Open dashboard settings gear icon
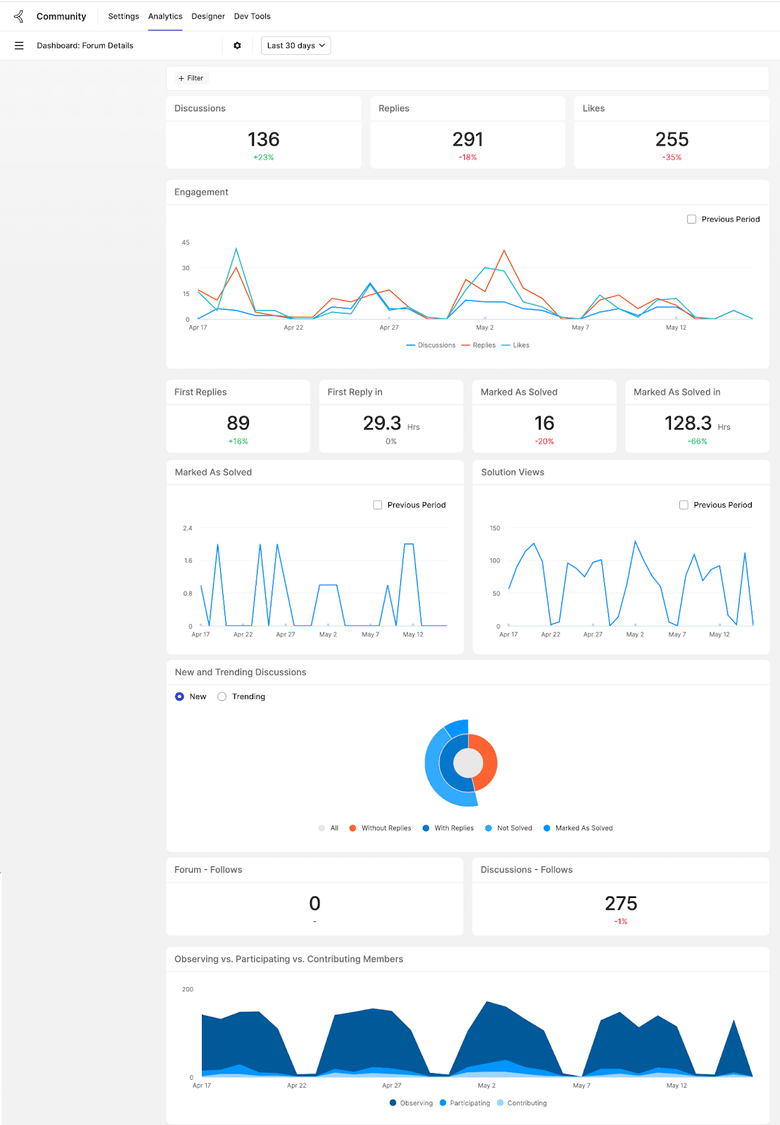780x1125 pixels. coord(238,45)
